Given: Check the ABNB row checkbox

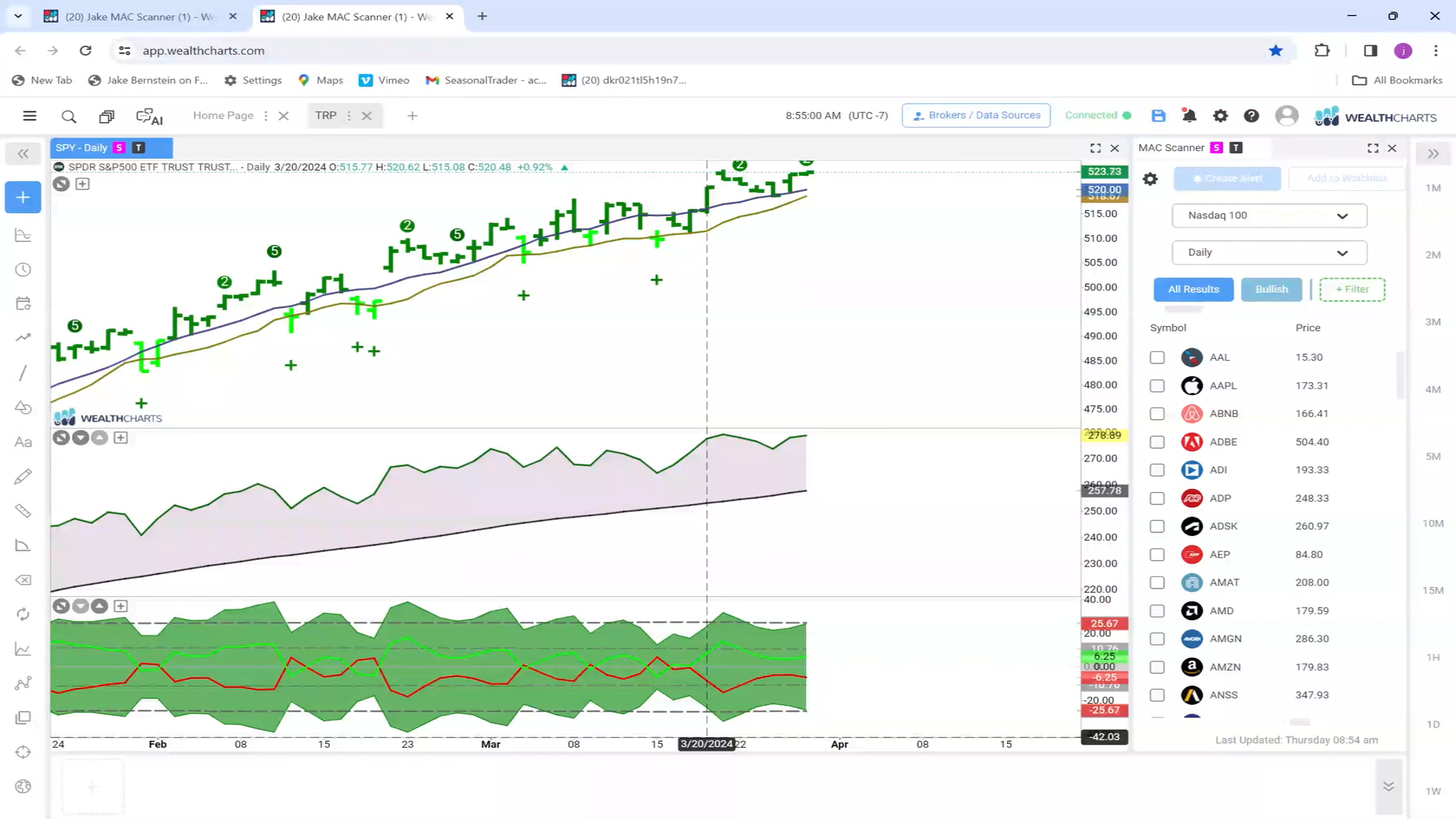Looking at the screenshot, I should [x=1156, y=414].
